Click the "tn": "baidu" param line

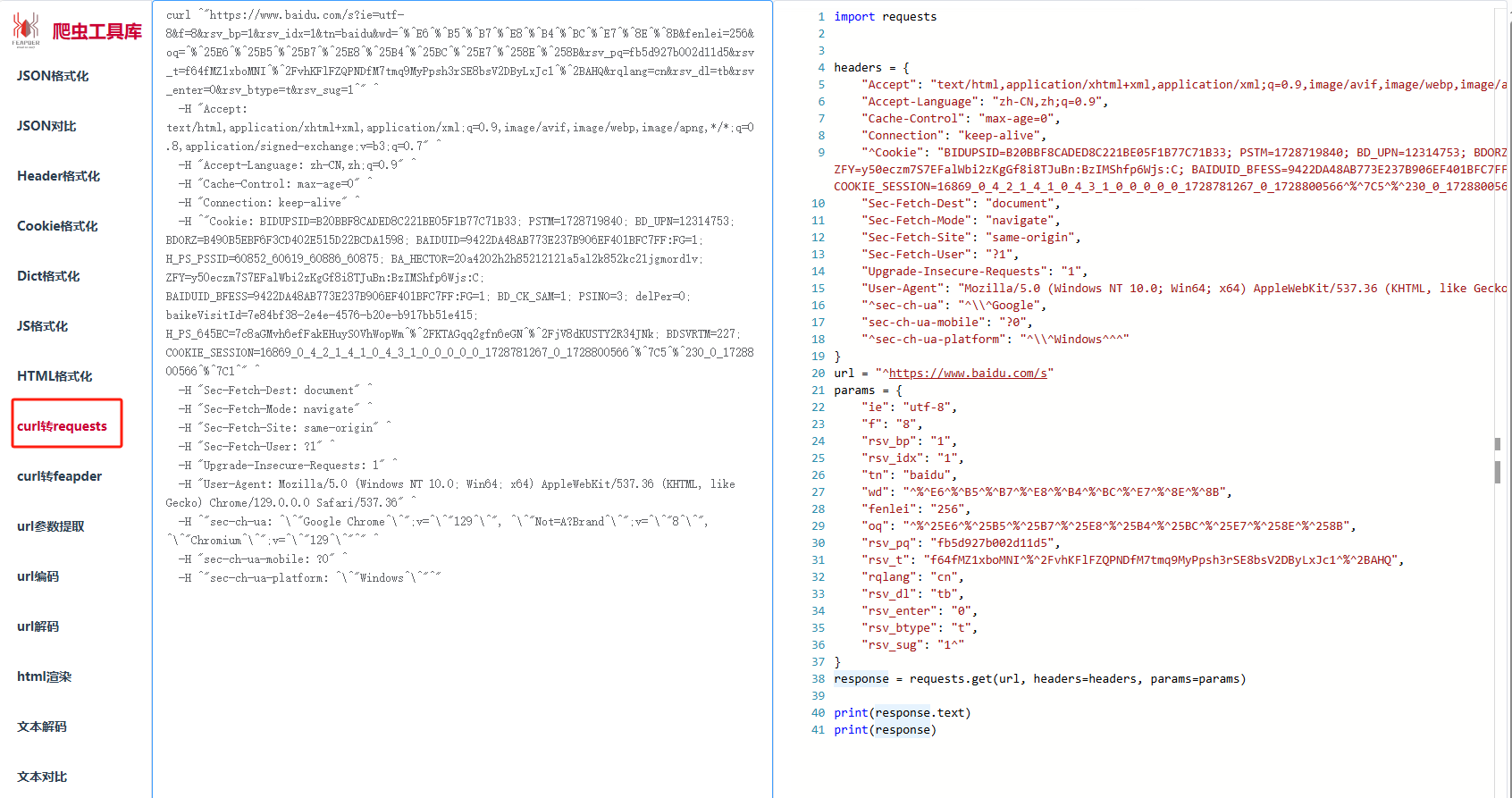[909, 475]
